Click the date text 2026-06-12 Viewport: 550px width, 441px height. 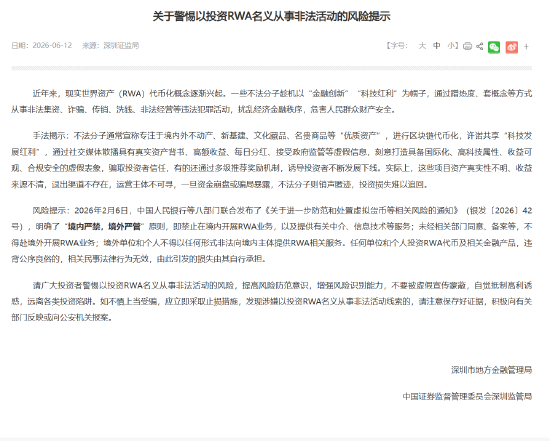[x=52, y=46]
